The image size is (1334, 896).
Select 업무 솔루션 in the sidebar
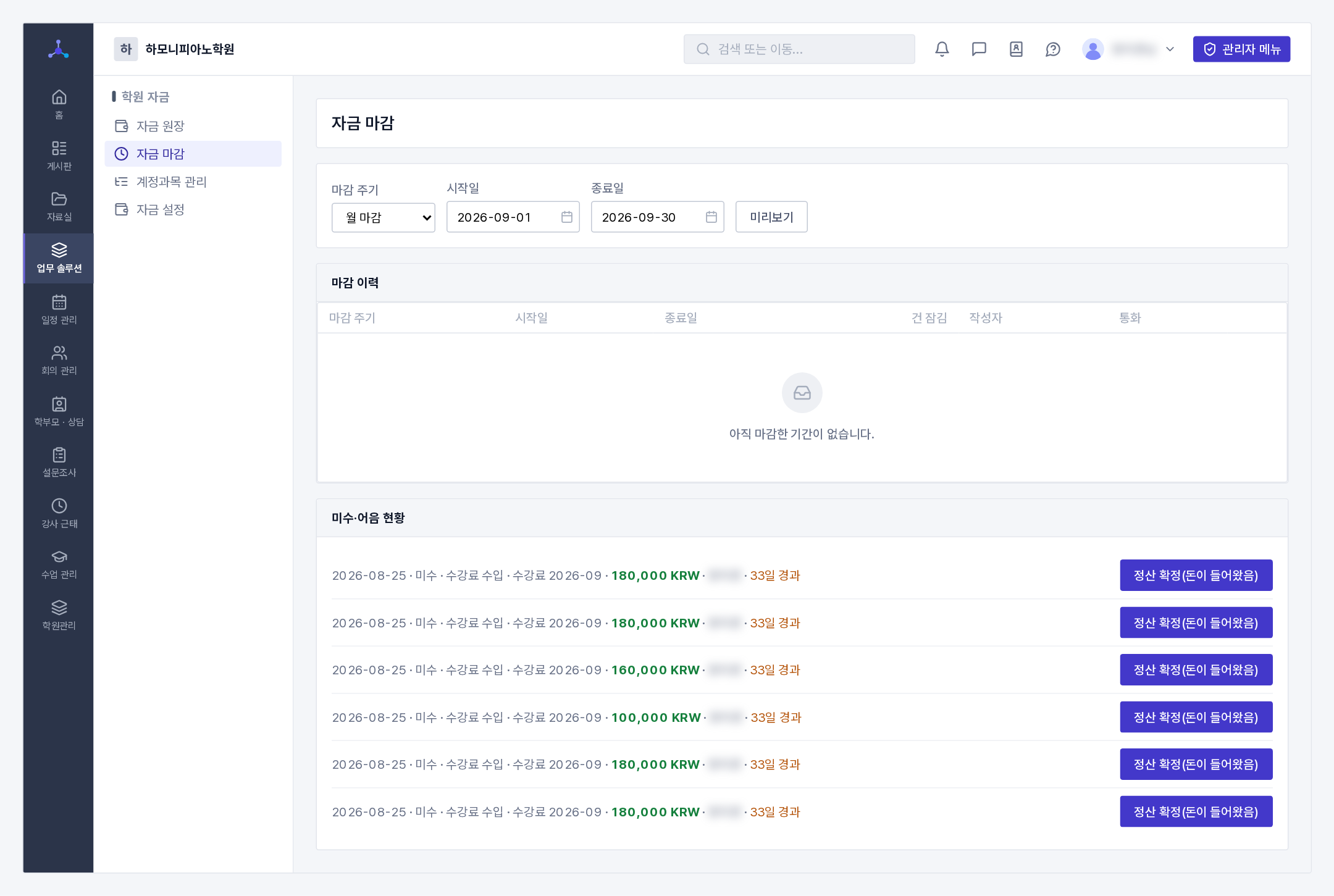(59, 258)
